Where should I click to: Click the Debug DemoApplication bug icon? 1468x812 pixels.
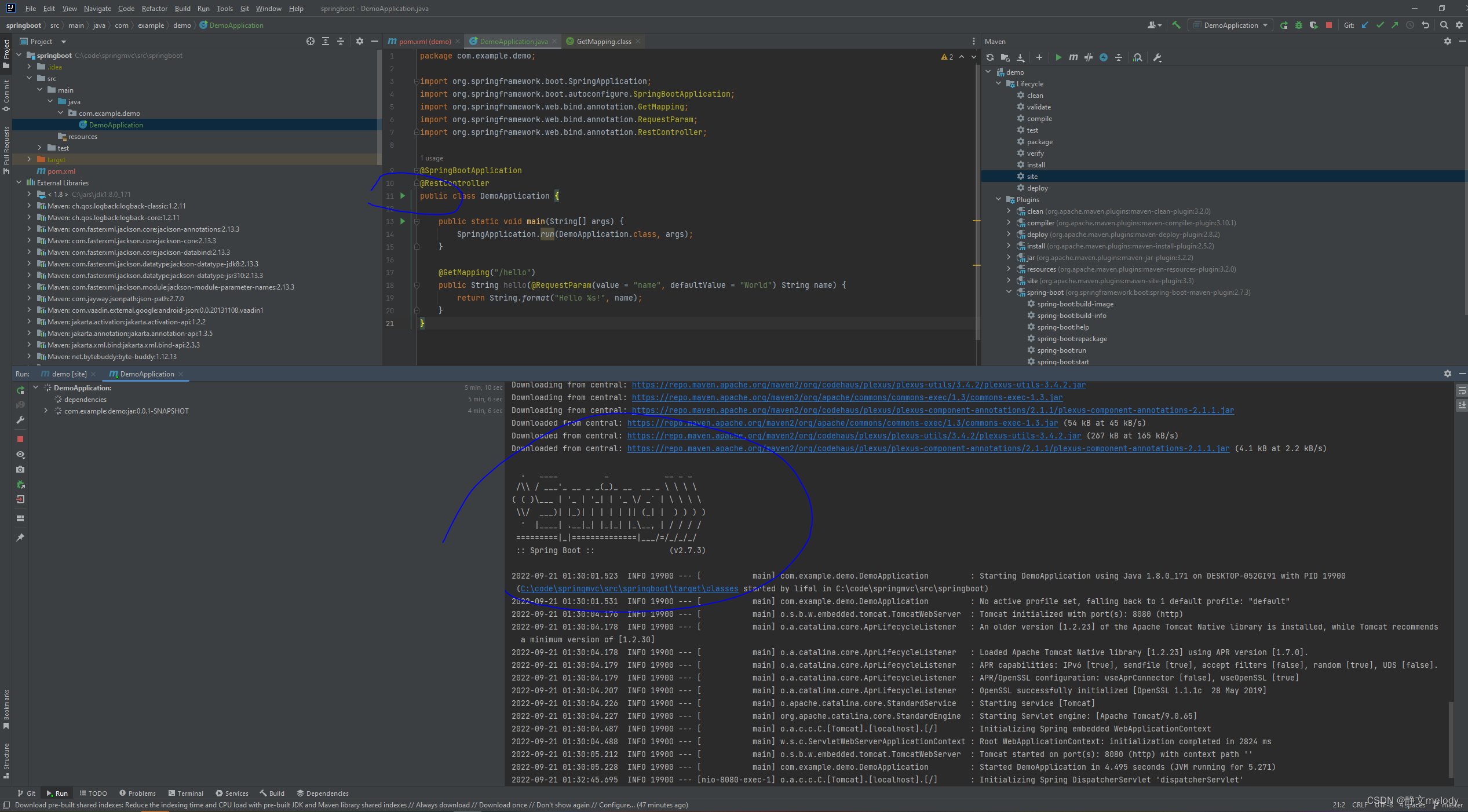1299,25
